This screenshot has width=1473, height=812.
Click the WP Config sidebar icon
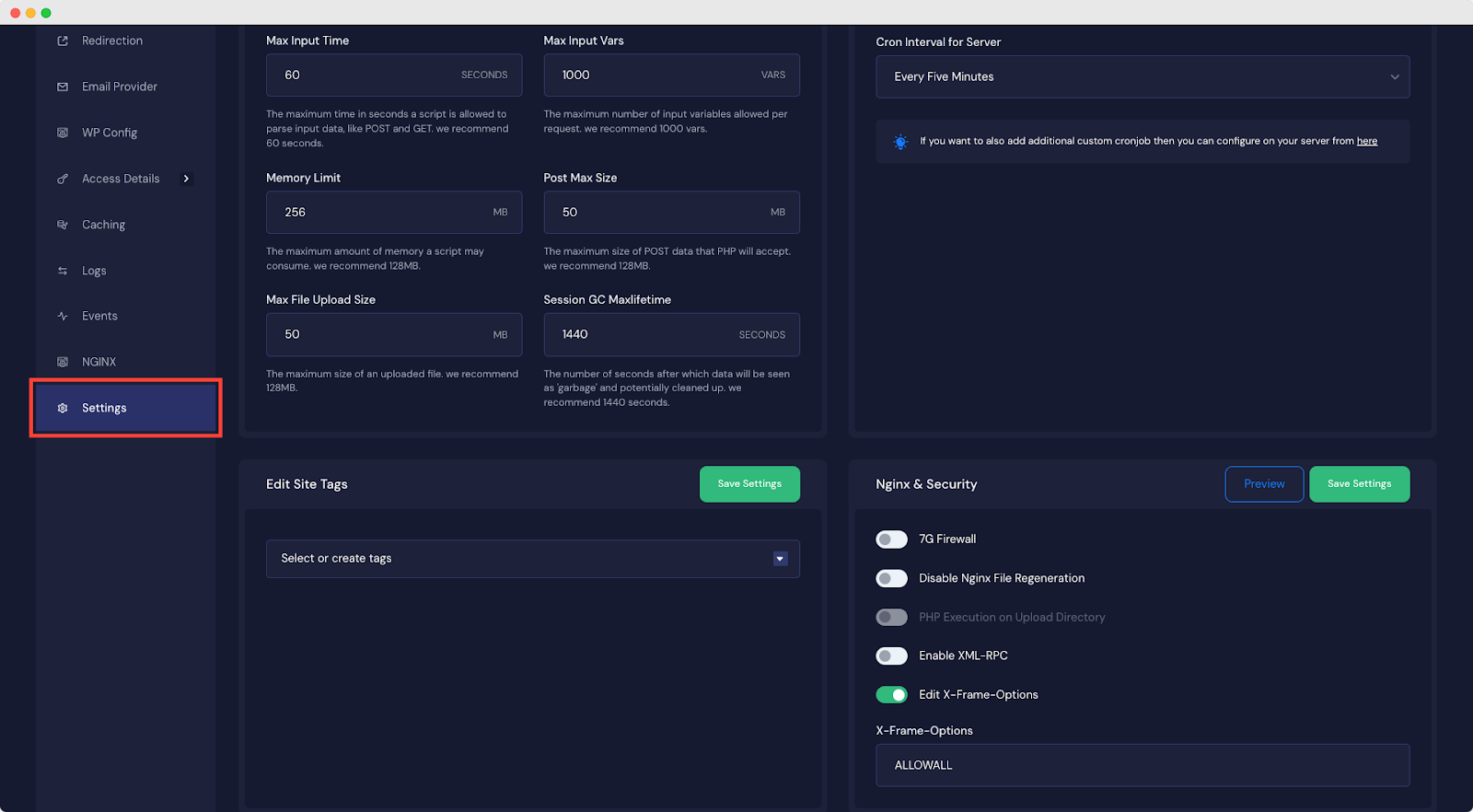click(x=63, y=133)
